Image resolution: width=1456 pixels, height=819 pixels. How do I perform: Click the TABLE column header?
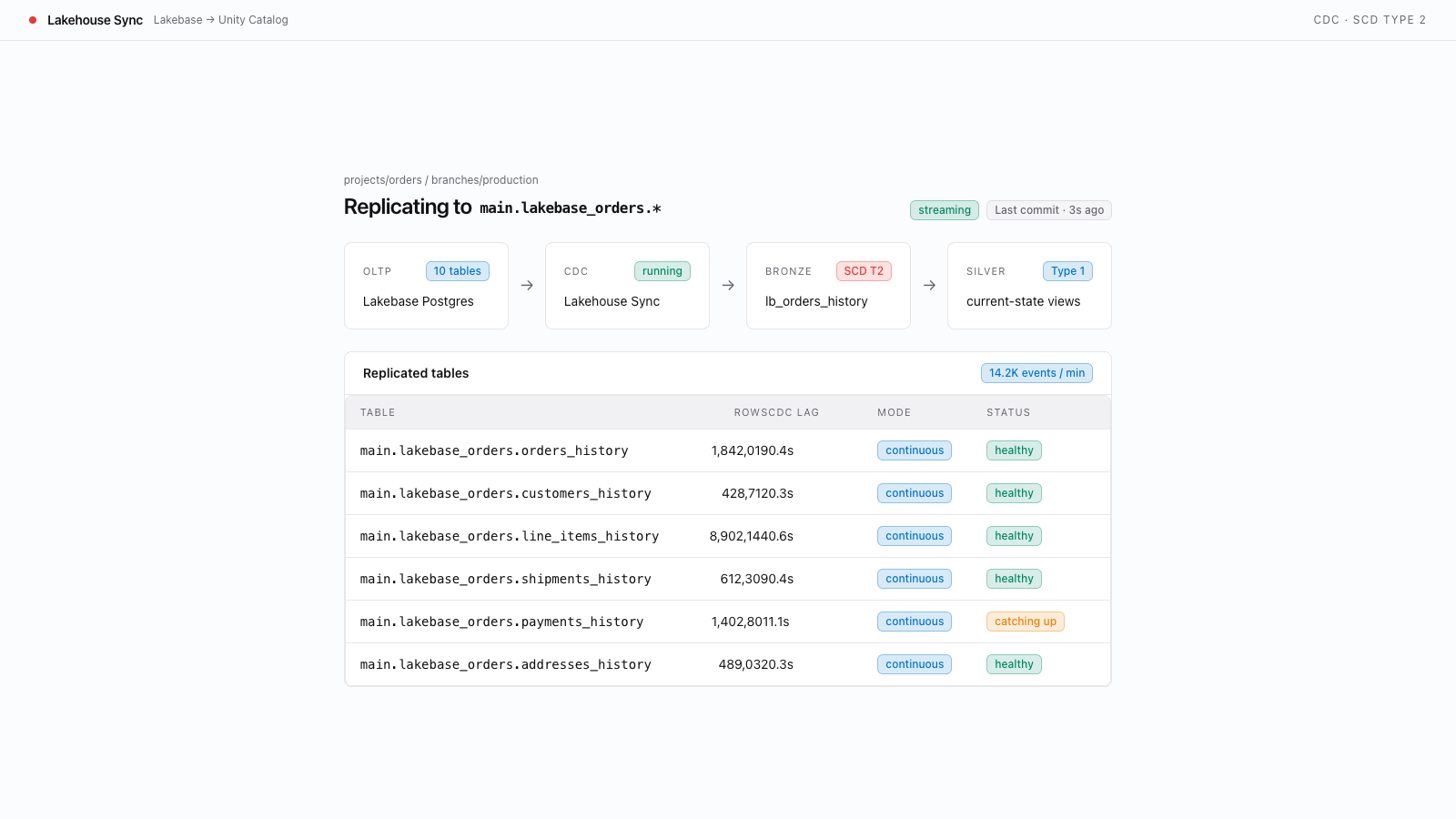[378, 412]
